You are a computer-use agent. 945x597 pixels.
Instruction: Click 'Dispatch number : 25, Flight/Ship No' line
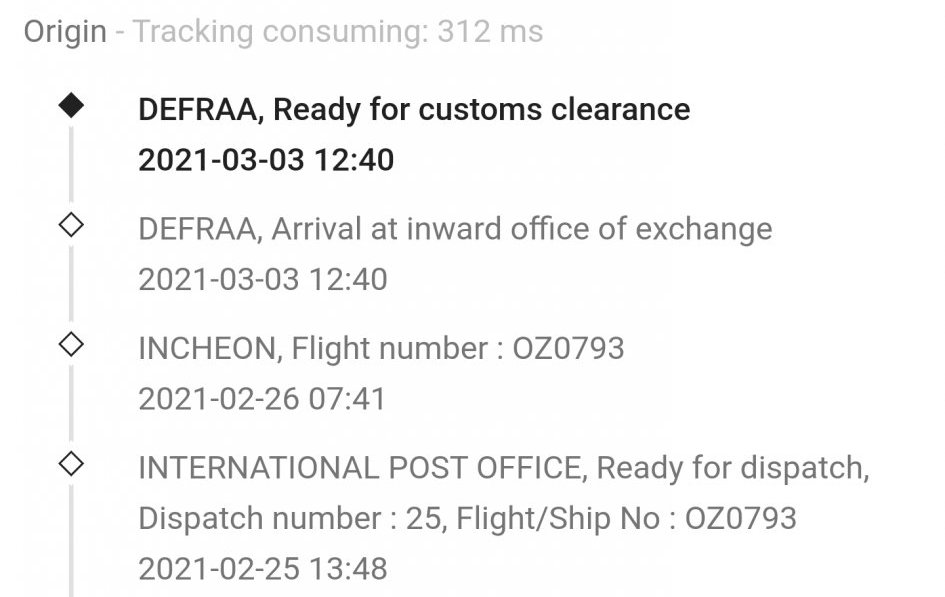pyautogui.click(x=467, y=519)
